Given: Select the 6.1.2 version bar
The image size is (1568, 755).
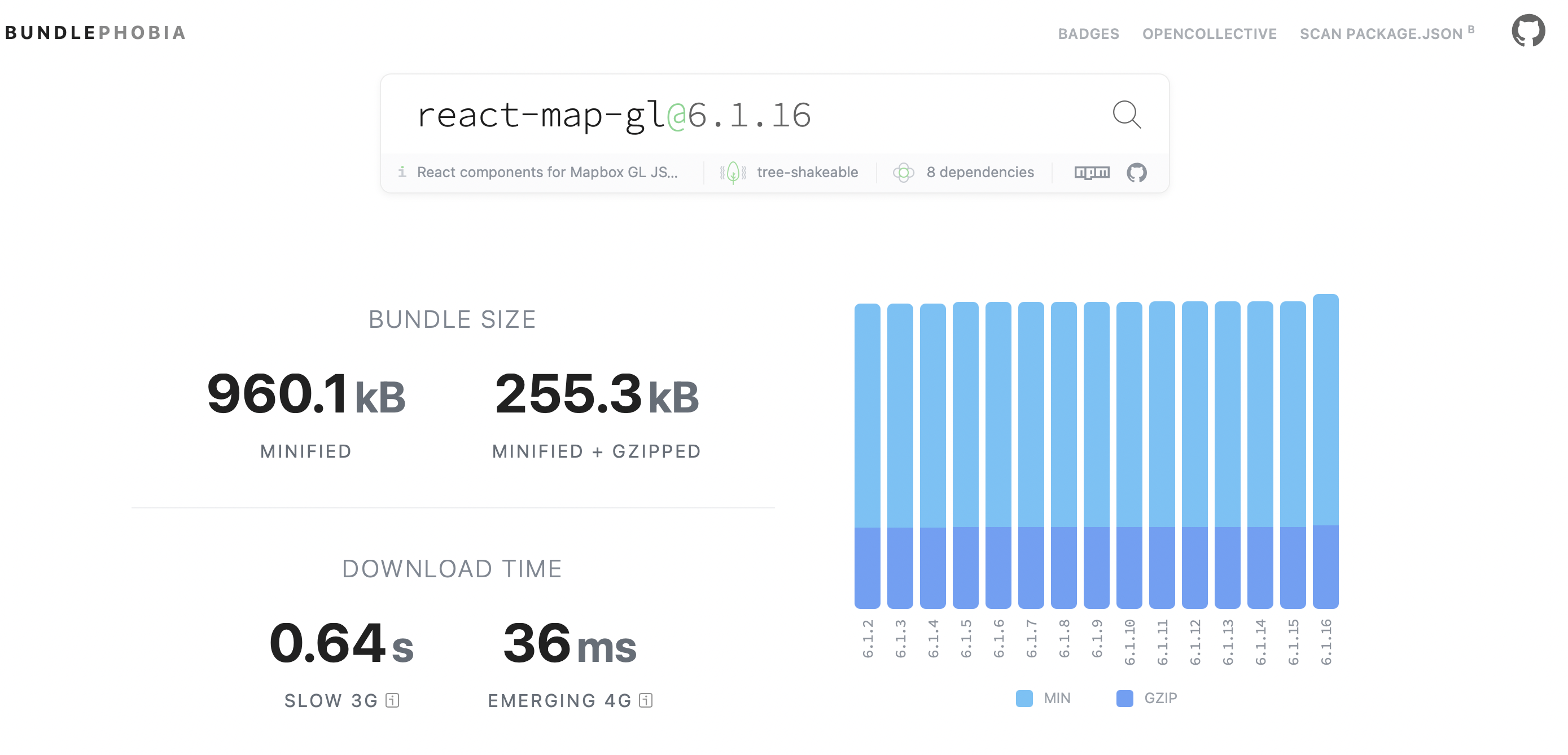Looking at the screenshot, I should click(868, 456).
